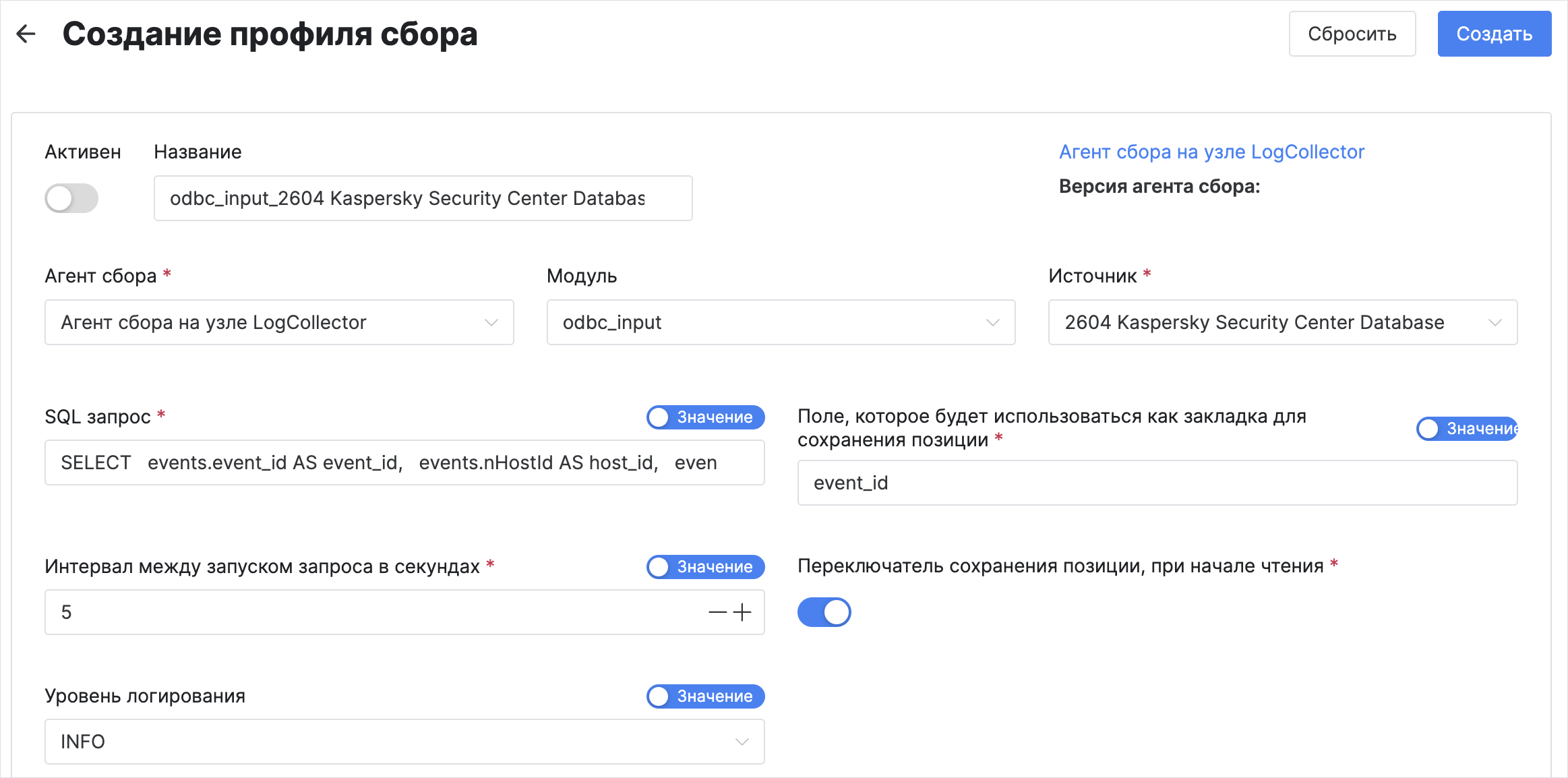1568x778 pixels.
Task: Click the Сбросить button
Action: 1352,34
